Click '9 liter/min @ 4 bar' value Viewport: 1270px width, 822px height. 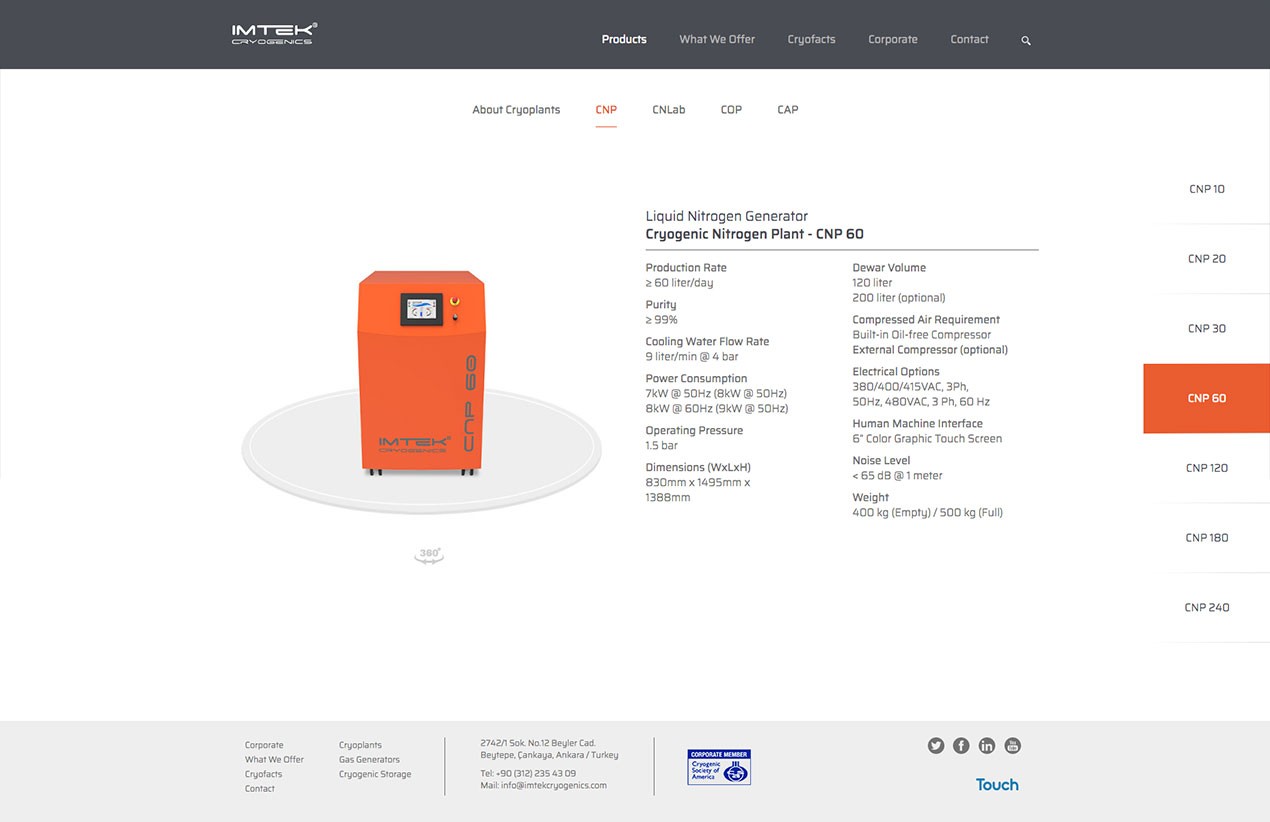(692, 357)
